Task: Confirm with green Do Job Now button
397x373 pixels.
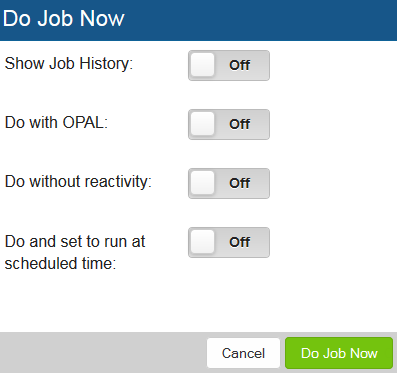Action: 339,353
